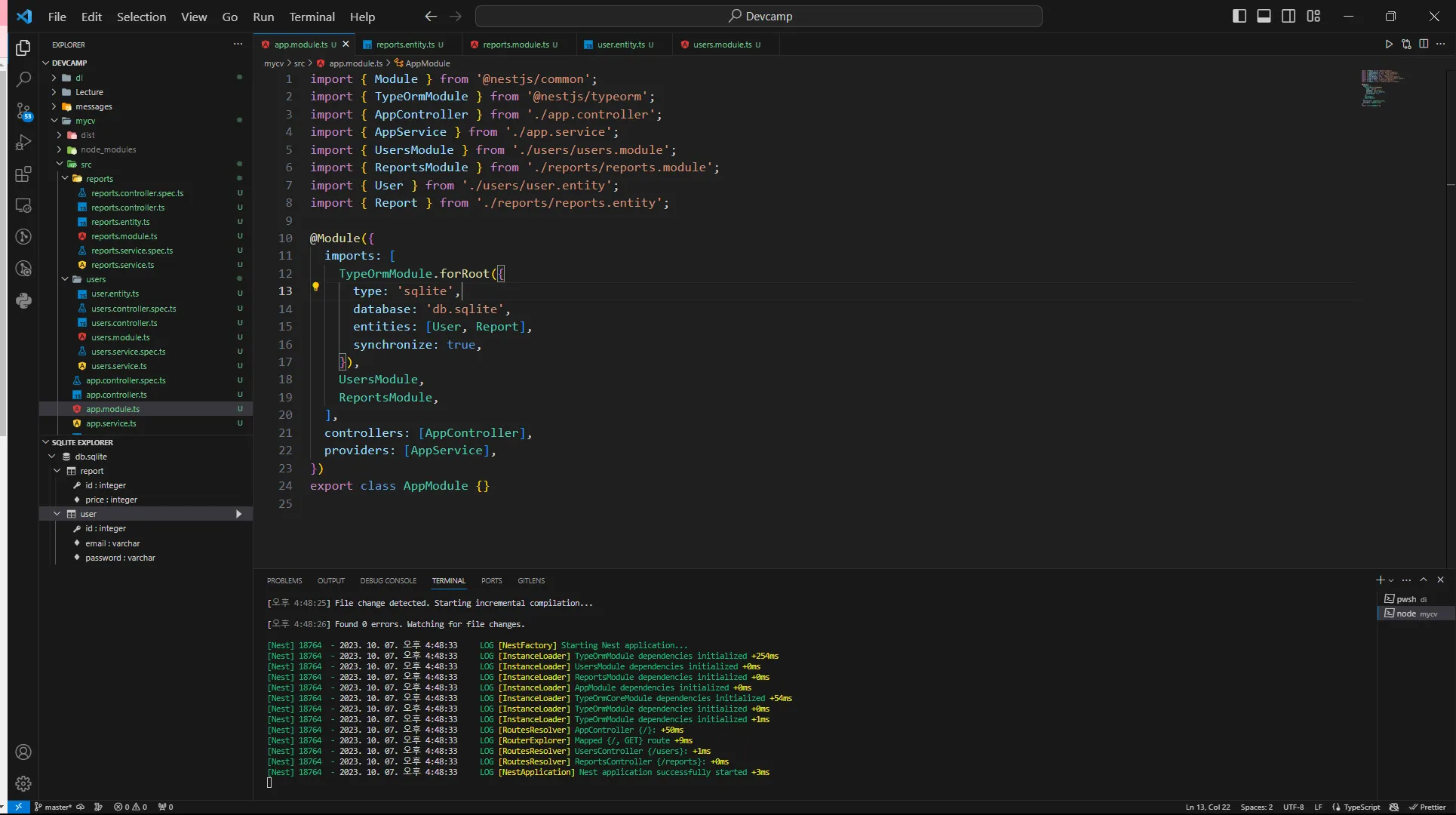This screenshot has height=815, width=1456.
Task: Open the Terminal menu in menu bar
Action: click(312, 16)
